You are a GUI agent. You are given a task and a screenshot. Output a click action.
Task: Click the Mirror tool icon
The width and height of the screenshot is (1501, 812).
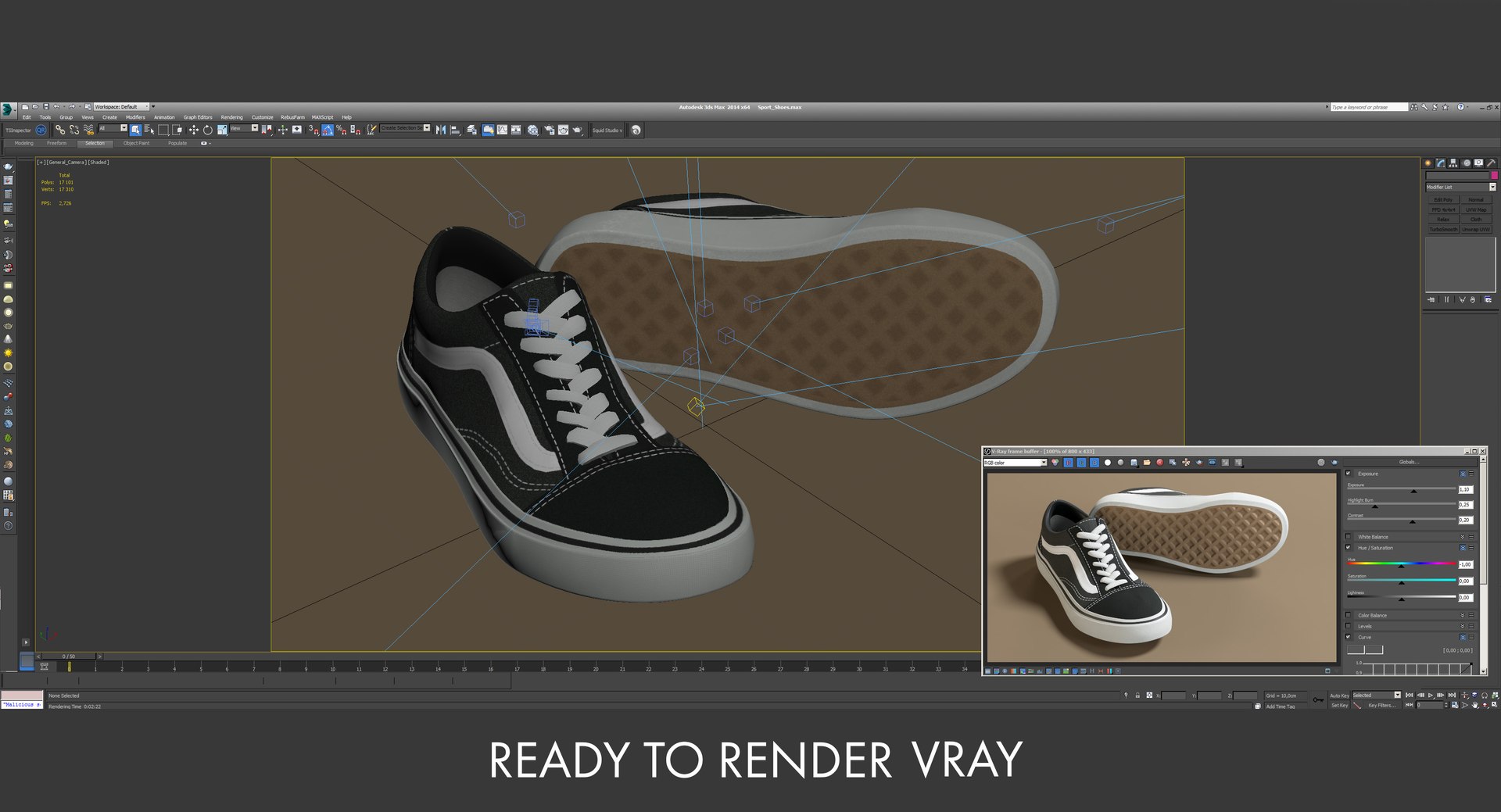coord(440,131)
